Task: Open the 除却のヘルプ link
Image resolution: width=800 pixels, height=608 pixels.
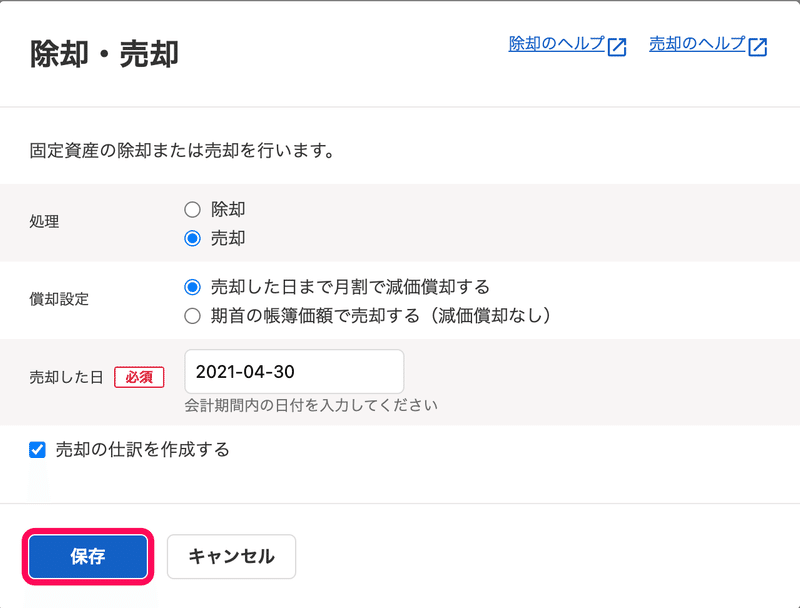Action: coord(557,44)
